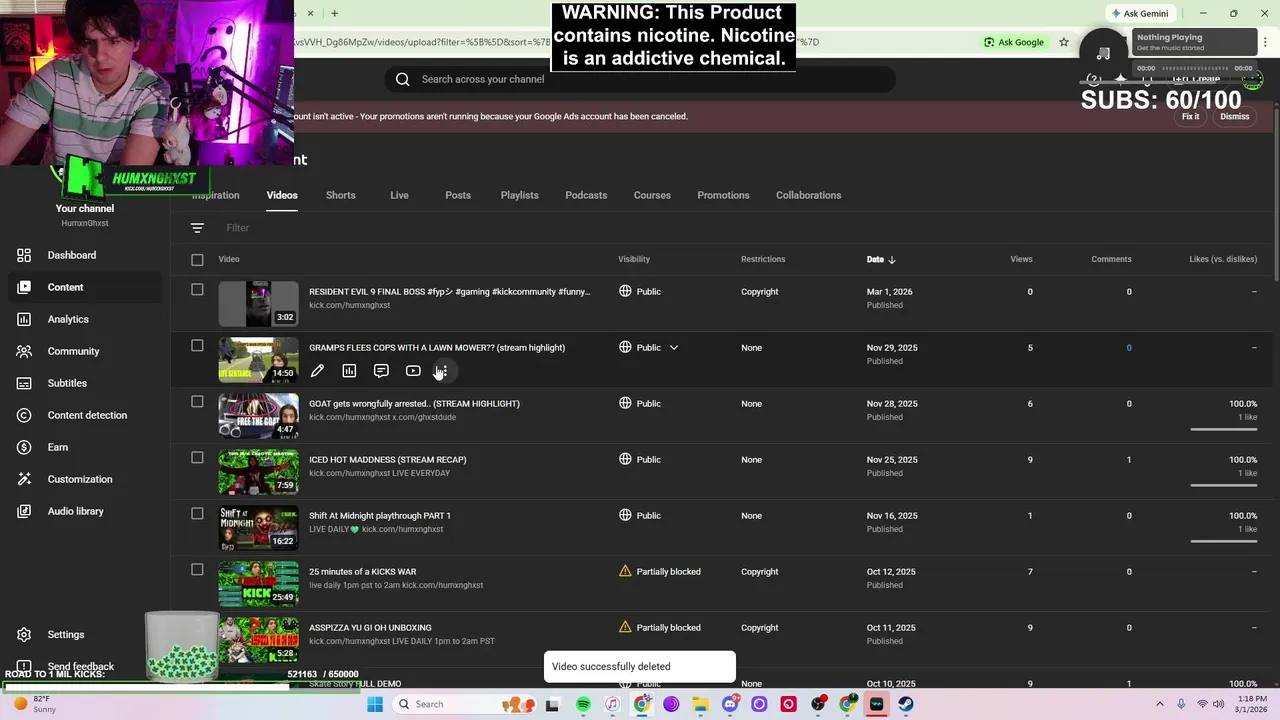Click Customization wand icon in sidebar
The width and height of the screenshot is (1280, 720).
(x=24, y=479)
